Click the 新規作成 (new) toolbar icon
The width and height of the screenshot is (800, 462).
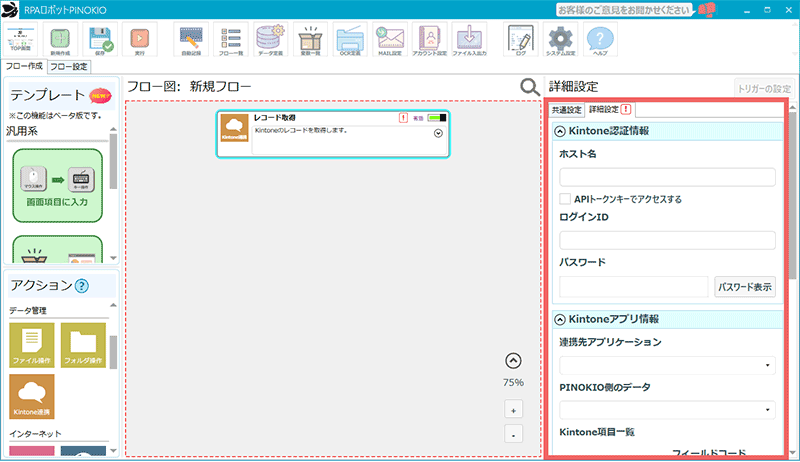(x=60, y=39)
